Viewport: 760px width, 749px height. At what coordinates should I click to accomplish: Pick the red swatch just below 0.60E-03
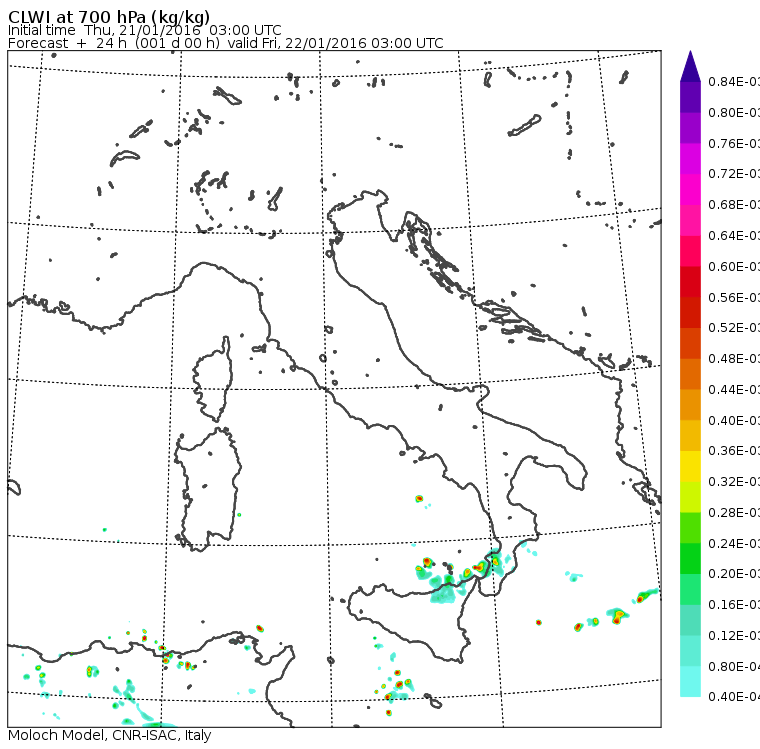point(690,282)
